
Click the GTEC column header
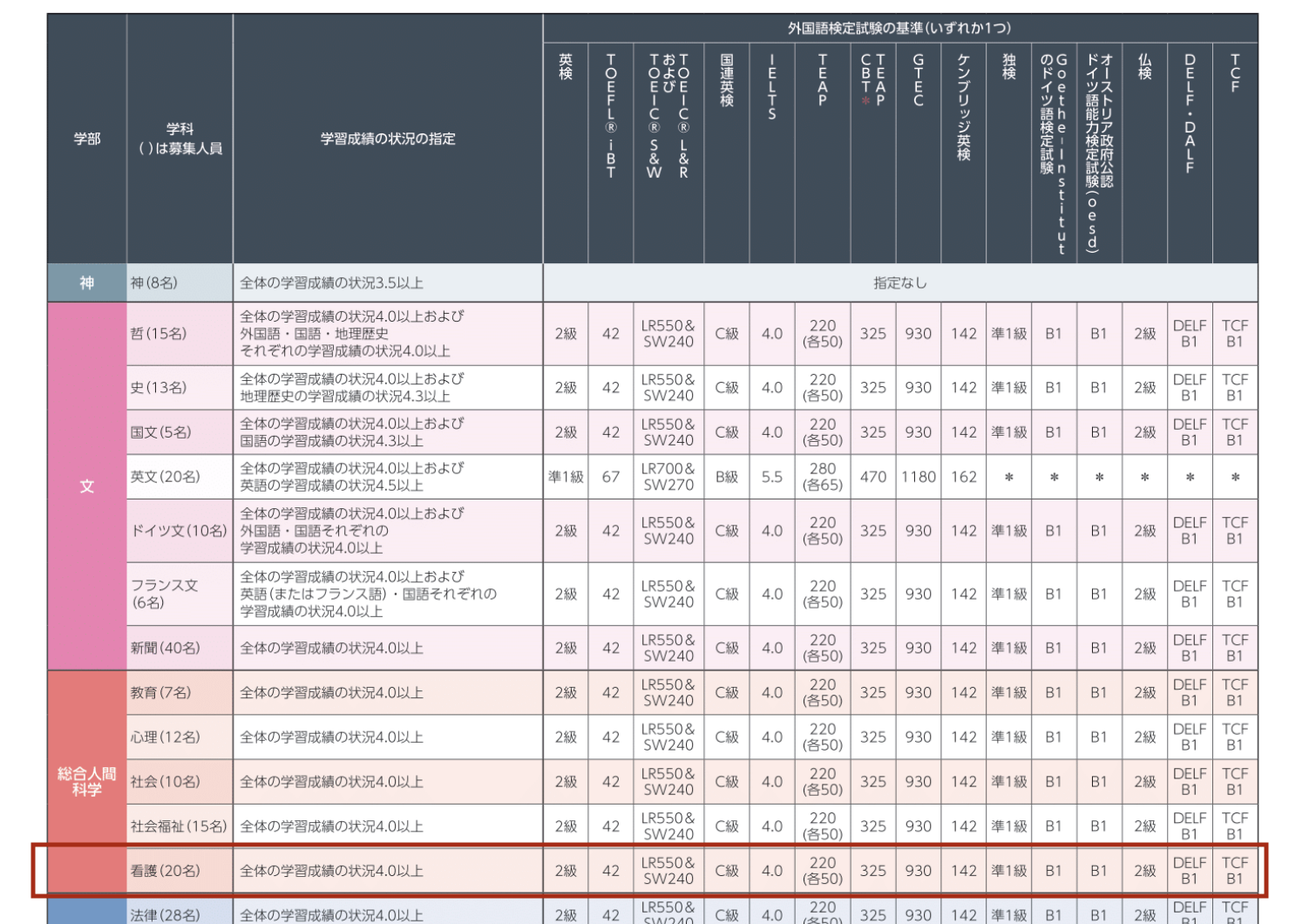(x=918, y=80)
